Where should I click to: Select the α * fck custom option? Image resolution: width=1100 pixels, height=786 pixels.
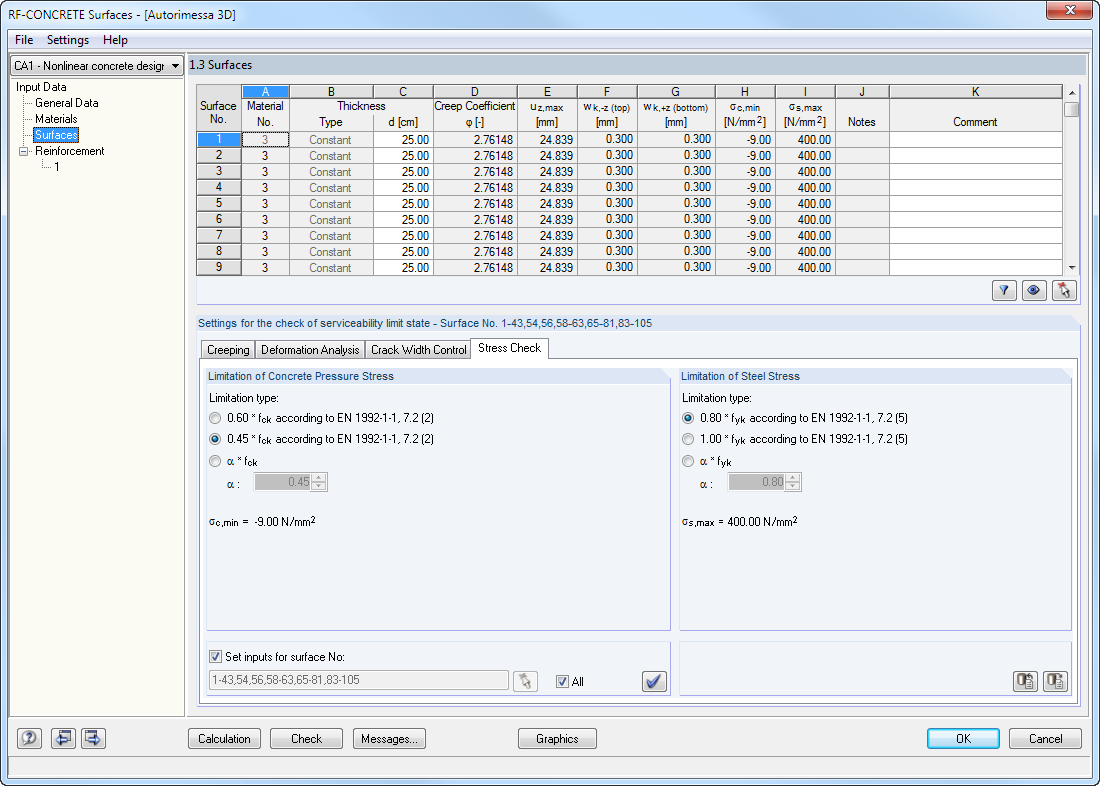[x=215, y=461]
